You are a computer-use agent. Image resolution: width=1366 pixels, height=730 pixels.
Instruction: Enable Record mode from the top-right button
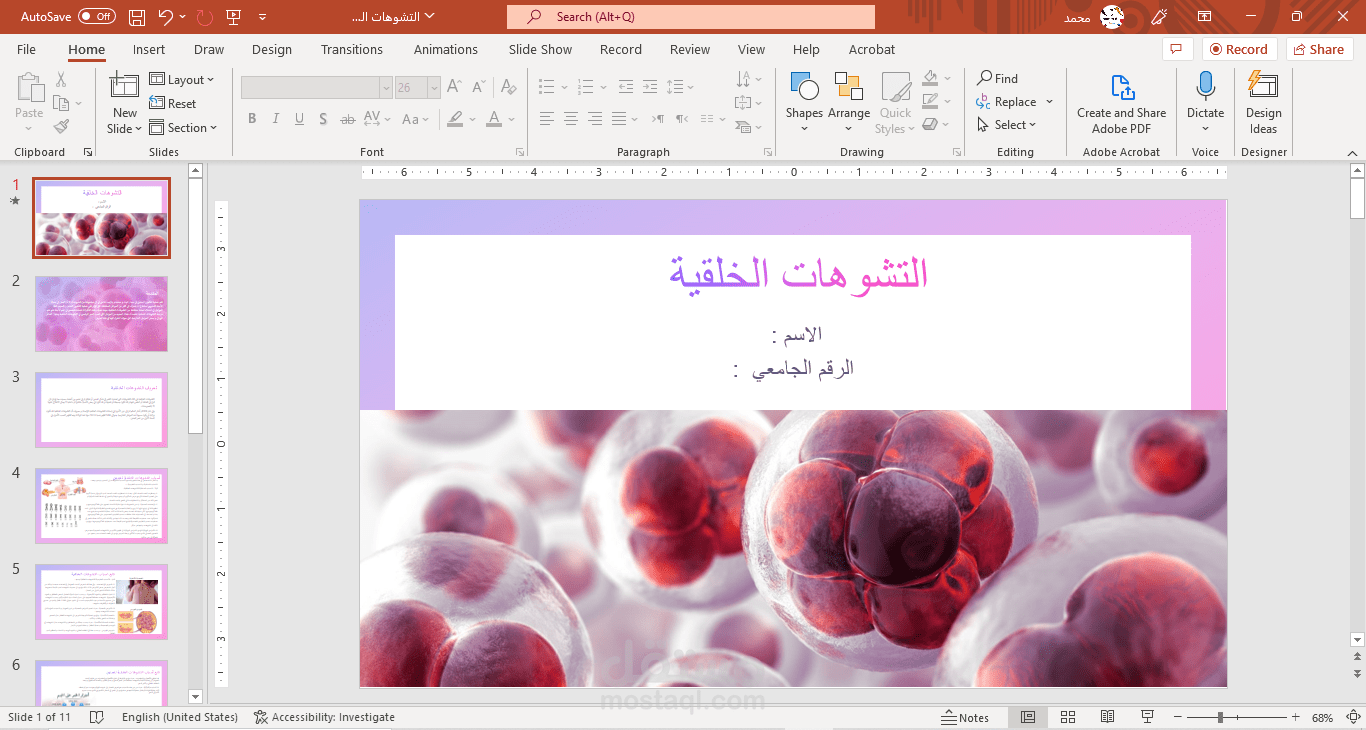1239,48
